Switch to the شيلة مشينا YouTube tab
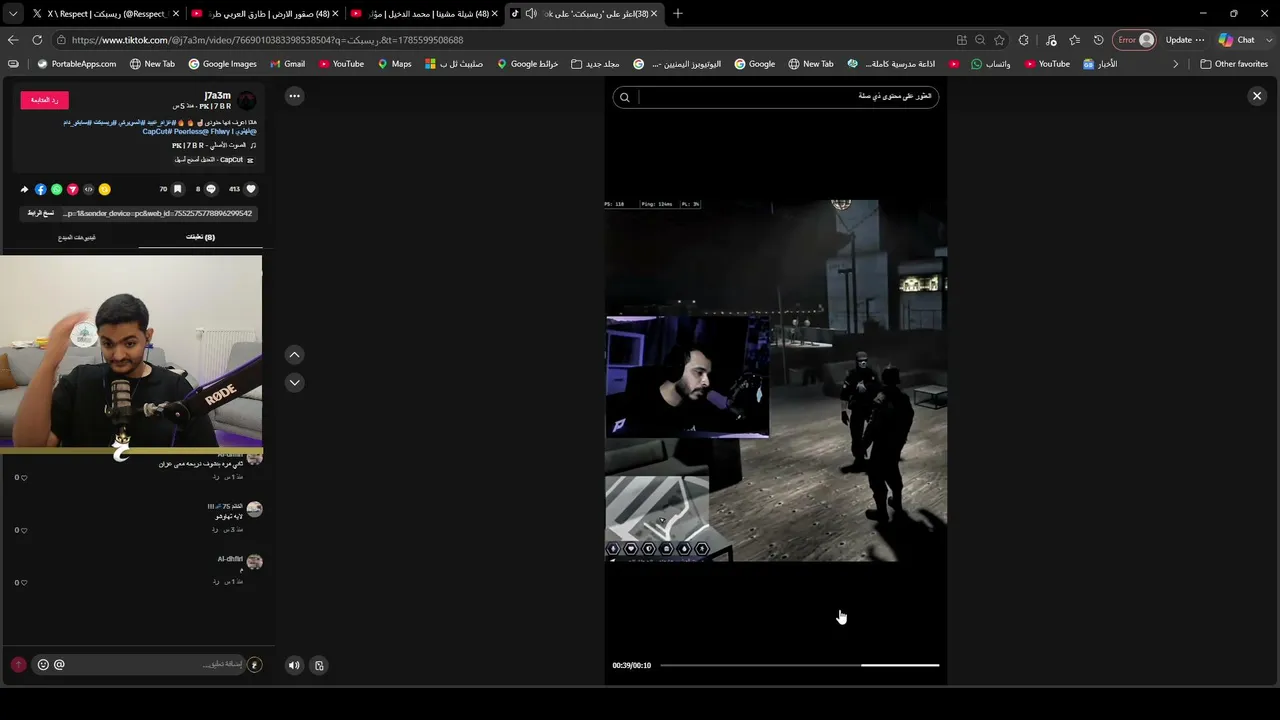 click(425, 13)
